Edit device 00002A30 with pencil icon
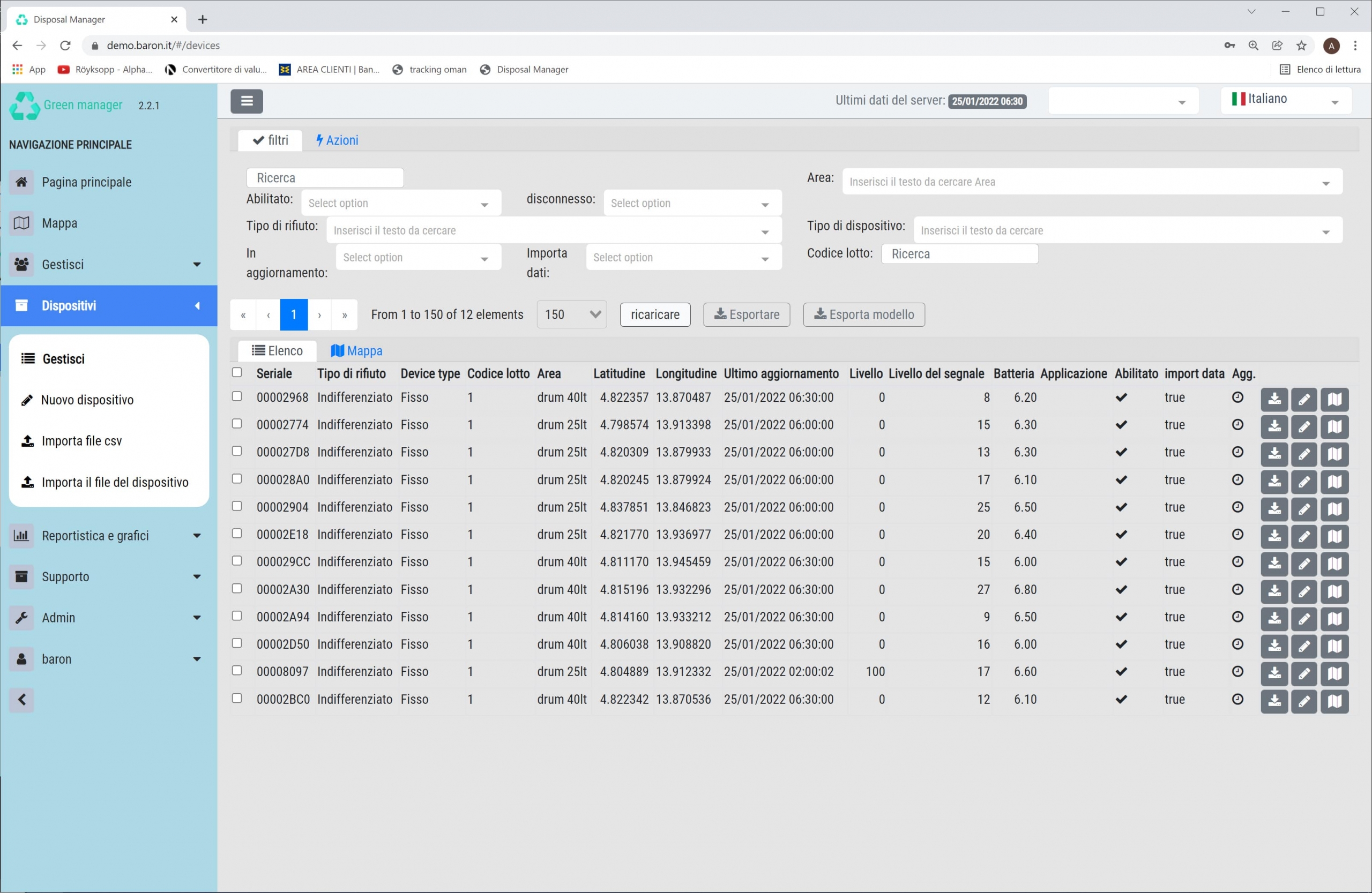This screenshot has height=893, width=1372. tap(1304, 592)
